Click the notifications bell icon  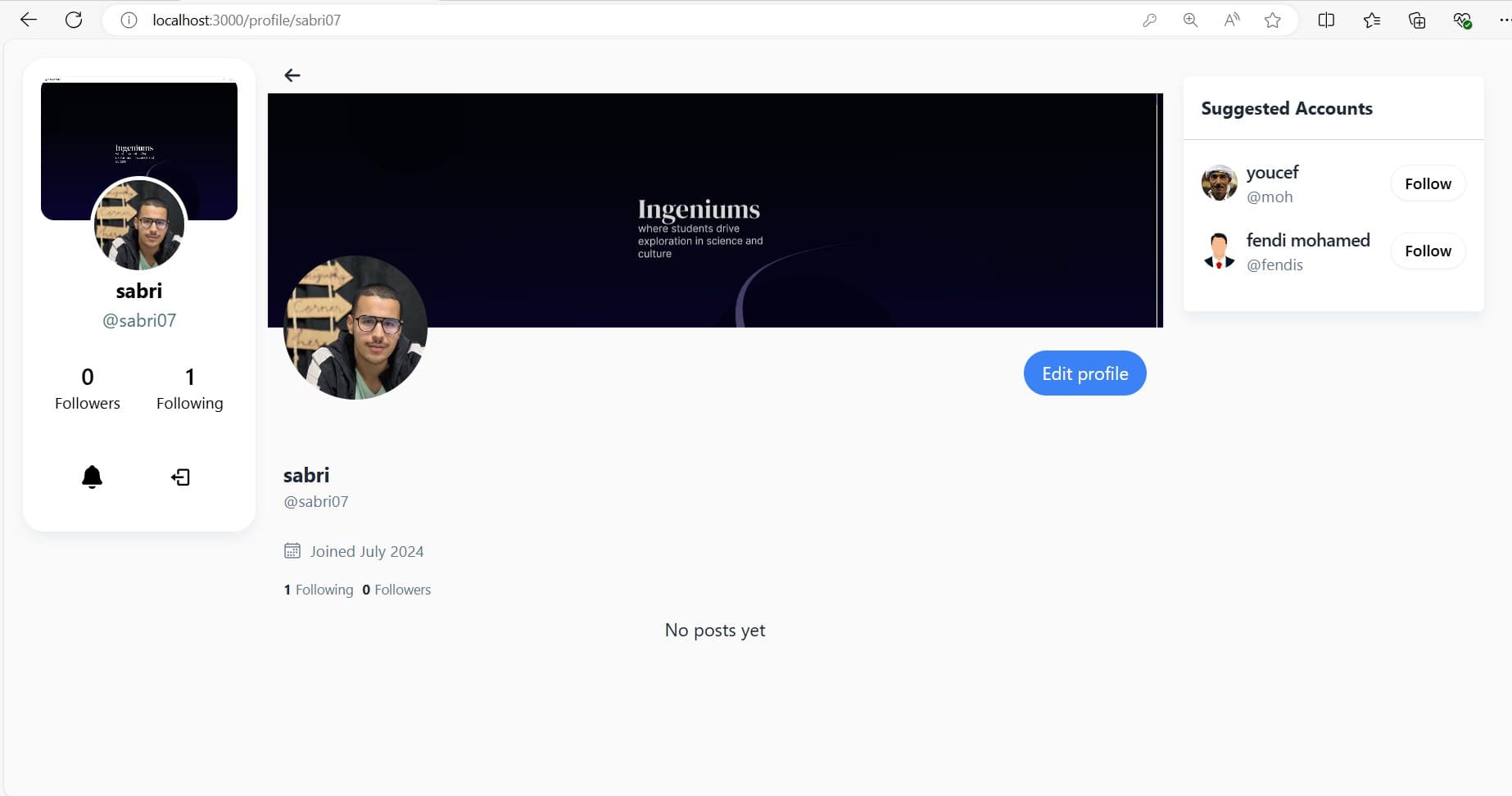point(92,477)
